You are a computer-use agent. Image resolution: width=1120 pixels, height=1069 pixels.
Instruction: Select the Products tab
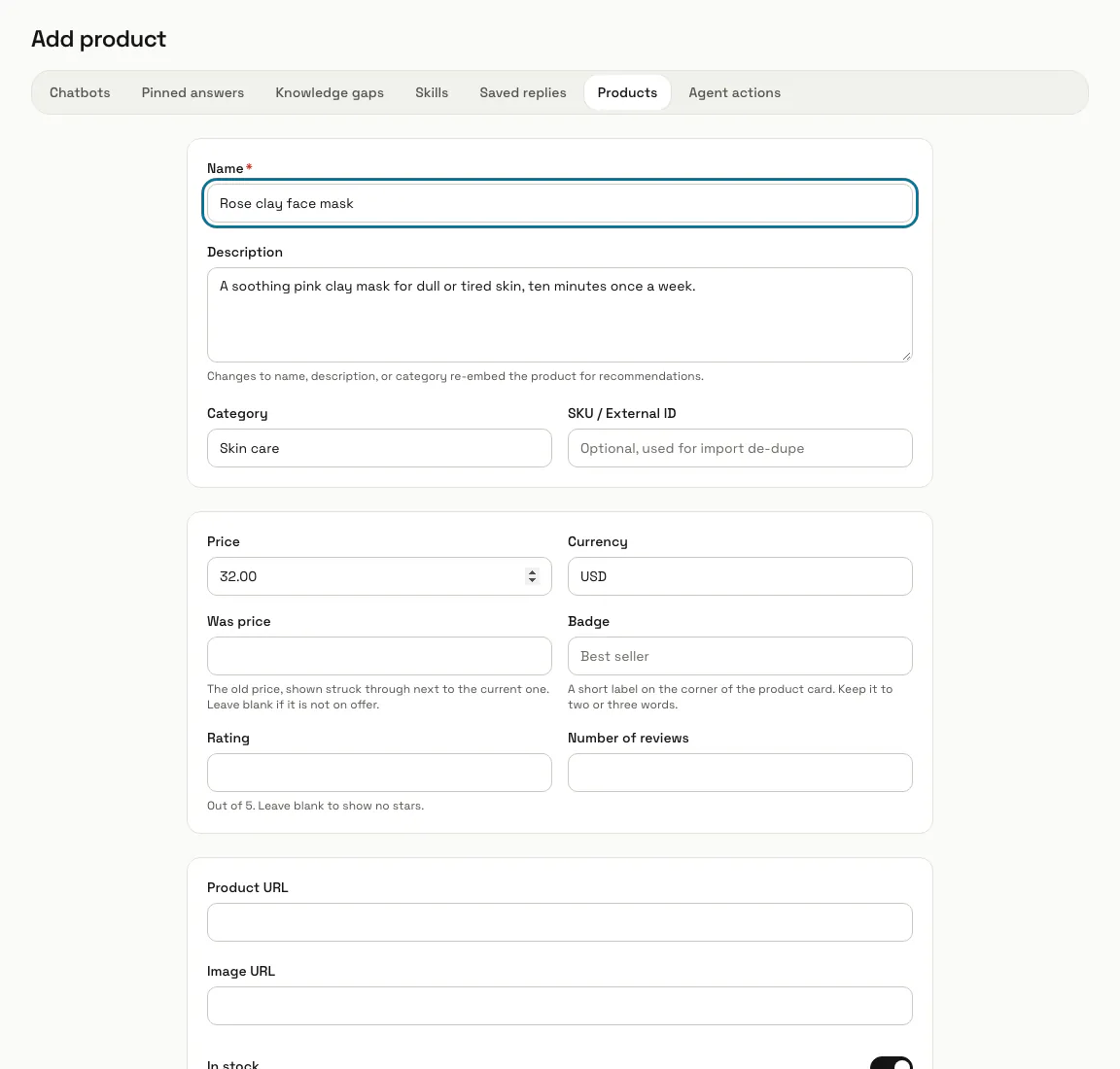(x=627, y=93)
